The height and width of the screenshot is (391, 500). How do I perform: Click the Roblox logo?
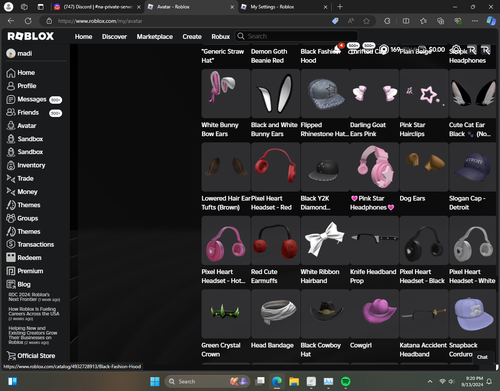30,36
